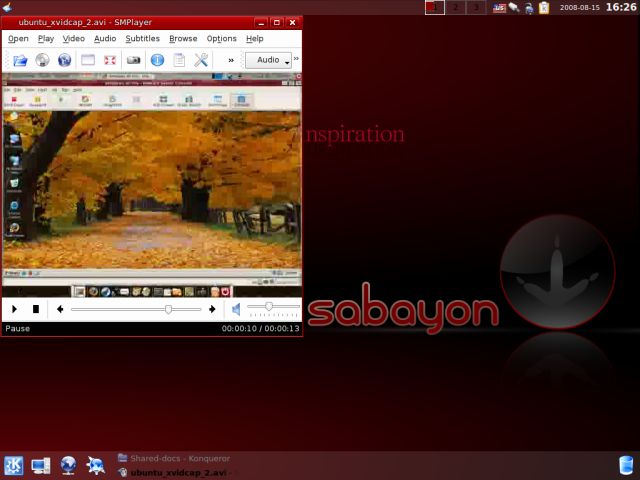Click the network tray icon
Viewport: 640px width, 480px height.
point(514,7)
